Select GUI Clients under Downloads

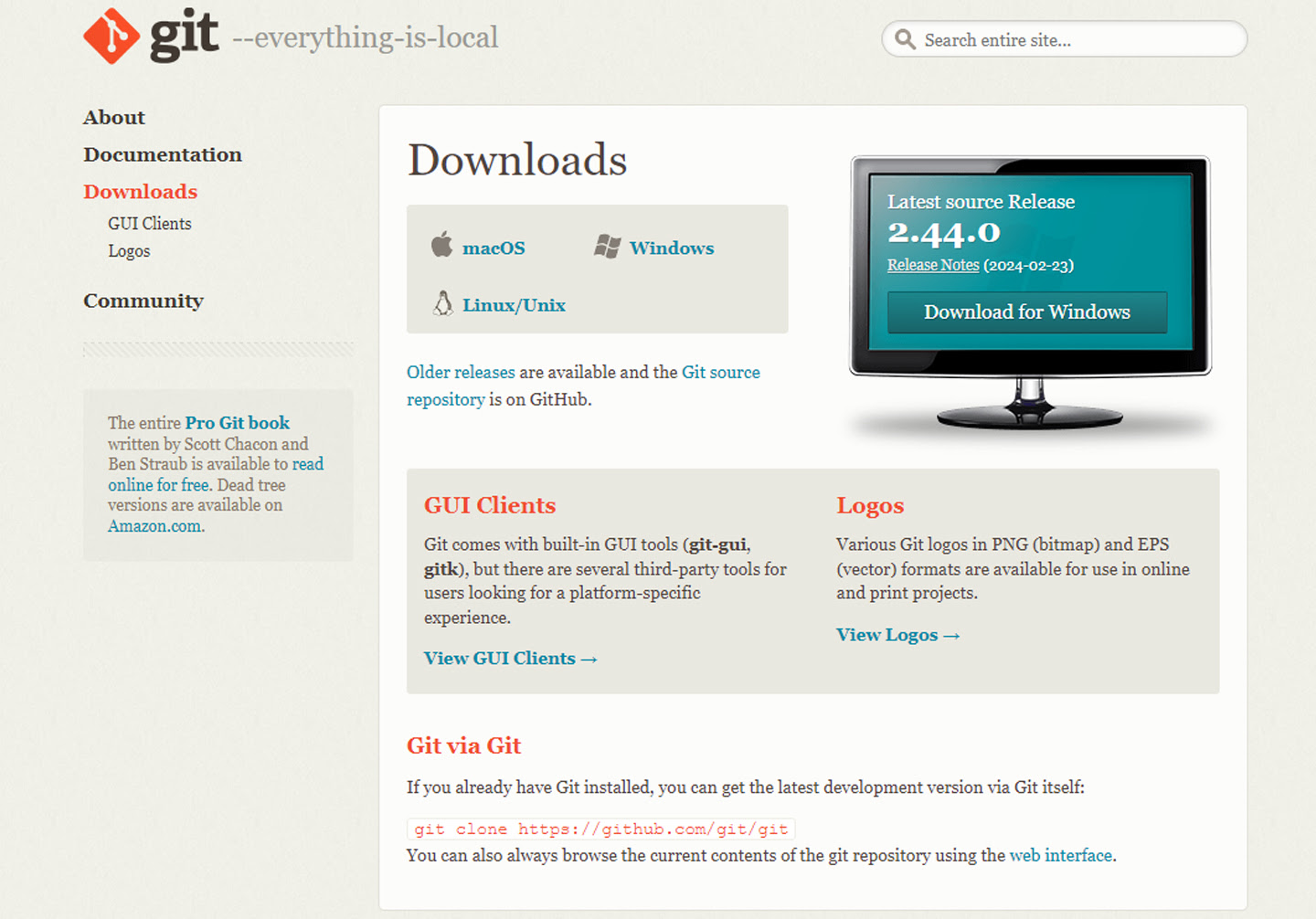point(149,223)
